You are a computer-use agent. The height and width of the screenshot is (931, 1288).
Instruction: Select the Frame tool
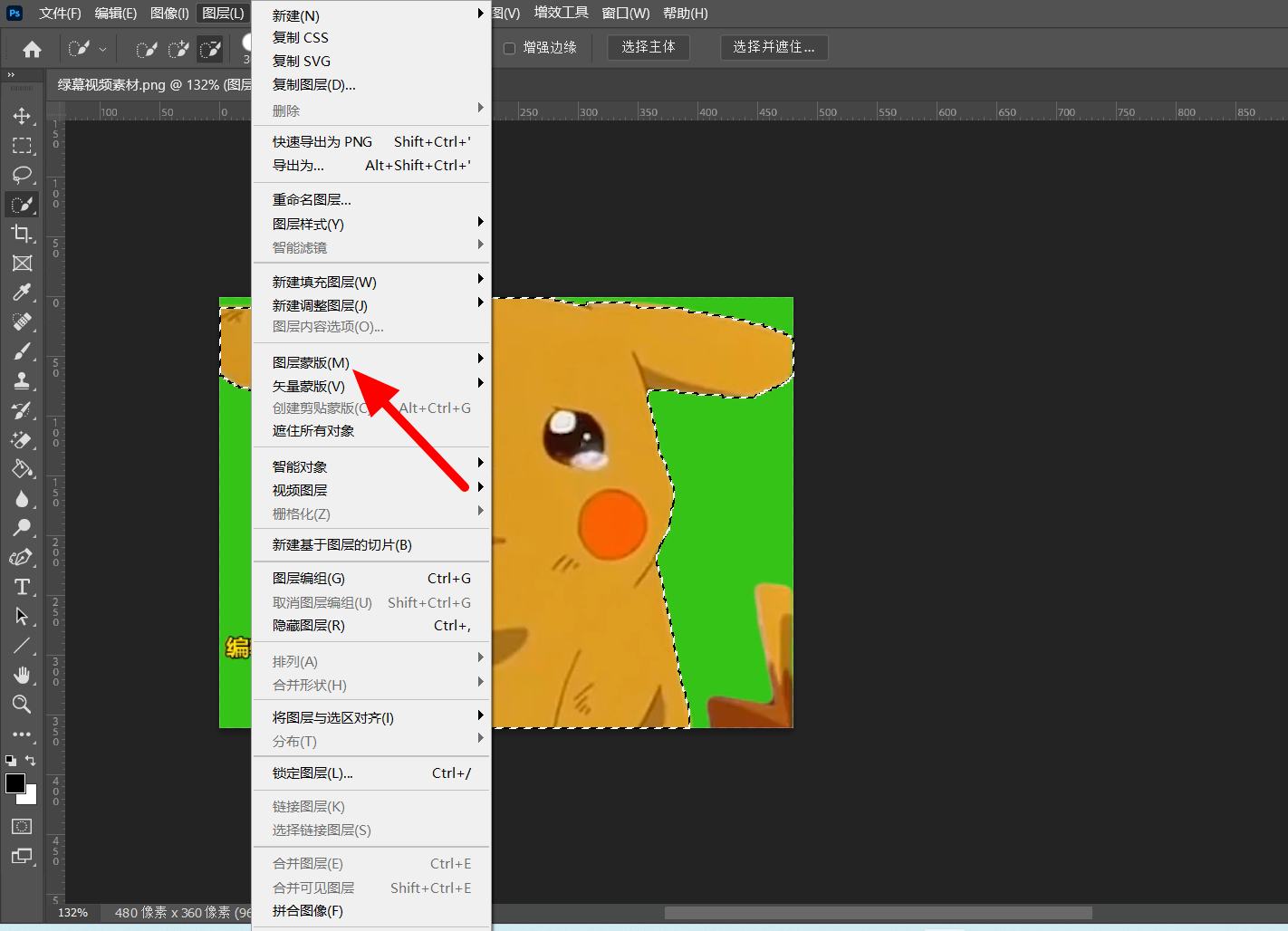22,264
